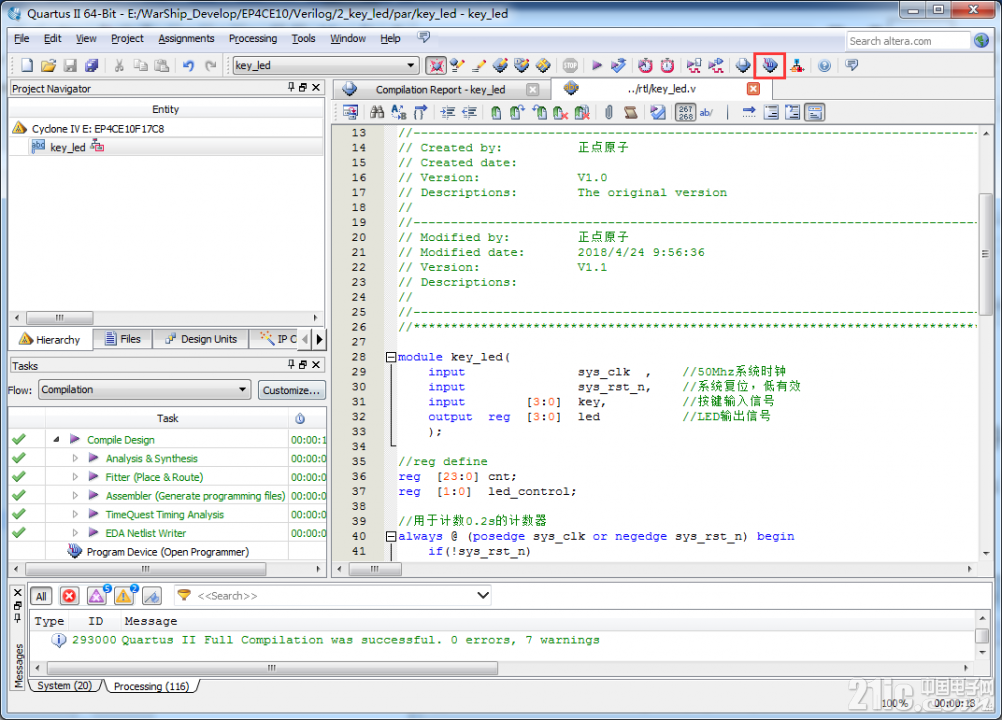Click the Search altera.com field
This screenshot has height=720, width=1002.
908,41
